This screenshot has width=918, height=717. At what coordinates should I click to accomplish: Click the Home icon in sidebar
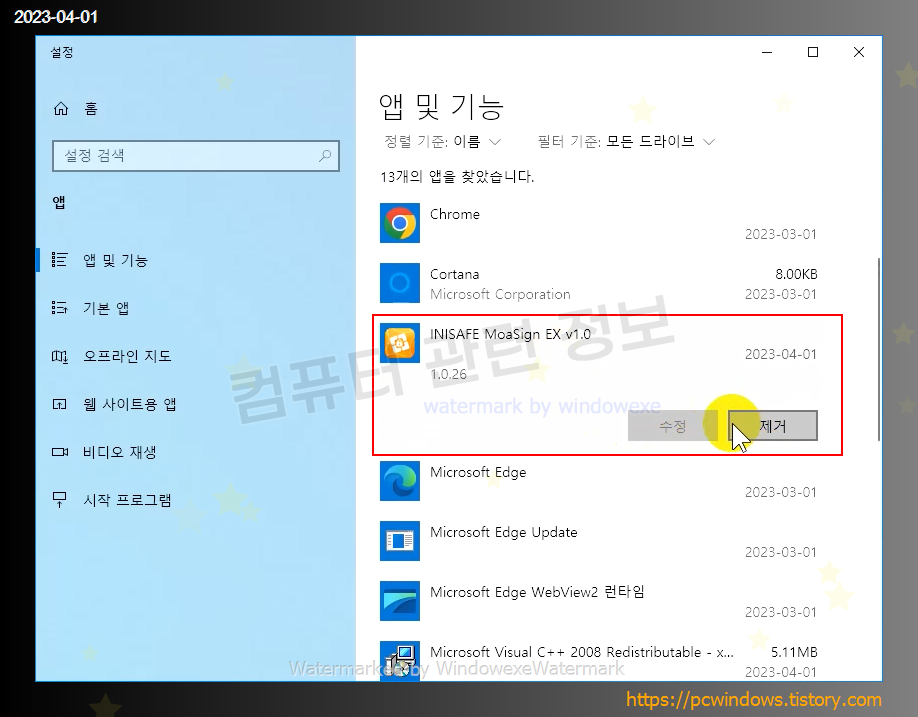[x=61, y=108]
